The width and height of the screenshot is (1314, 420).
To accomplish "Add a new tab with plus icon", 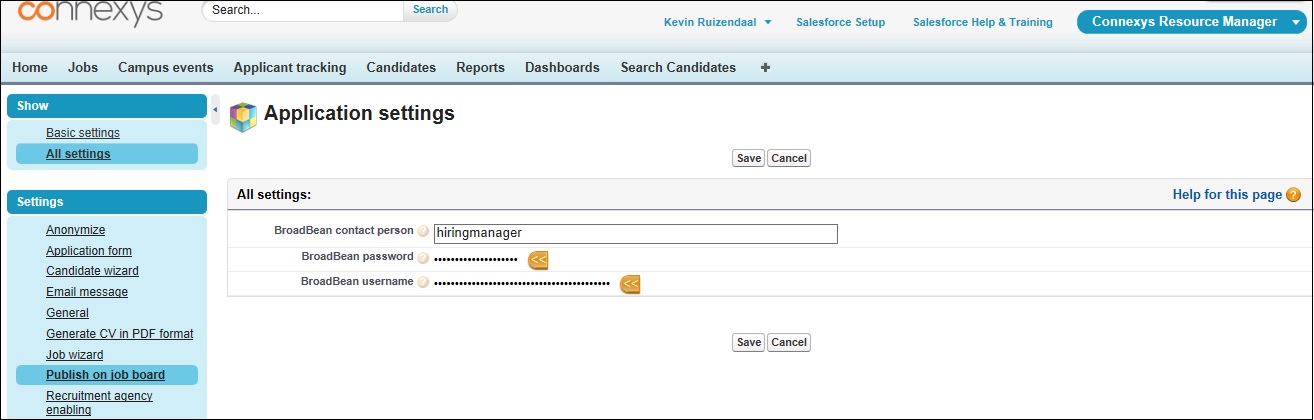I will click(766, 67).
